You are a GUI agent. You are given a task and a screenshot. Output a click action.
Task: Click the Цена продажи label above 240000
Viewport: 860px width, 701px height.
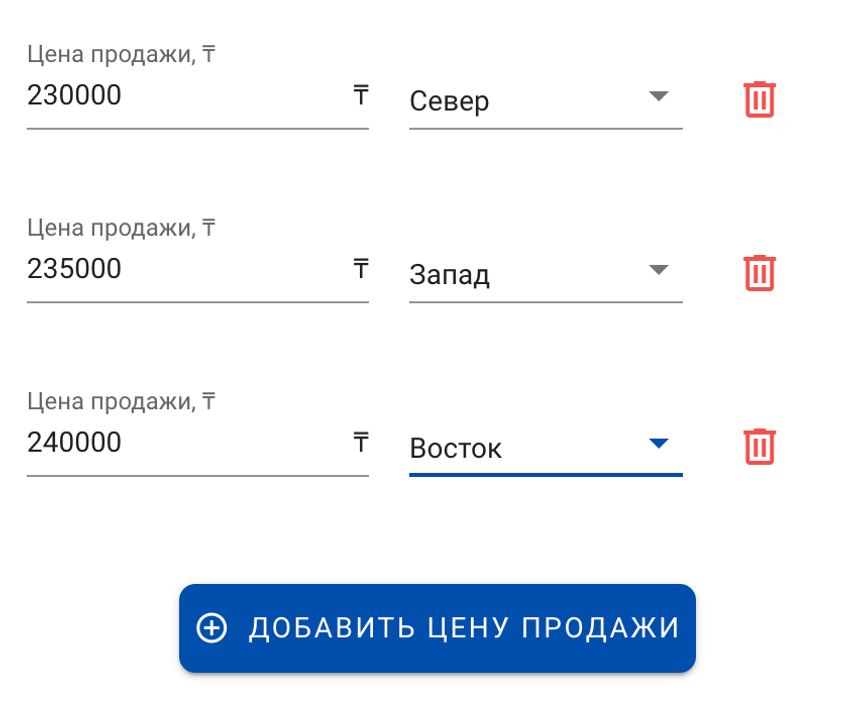pos(122,402)
